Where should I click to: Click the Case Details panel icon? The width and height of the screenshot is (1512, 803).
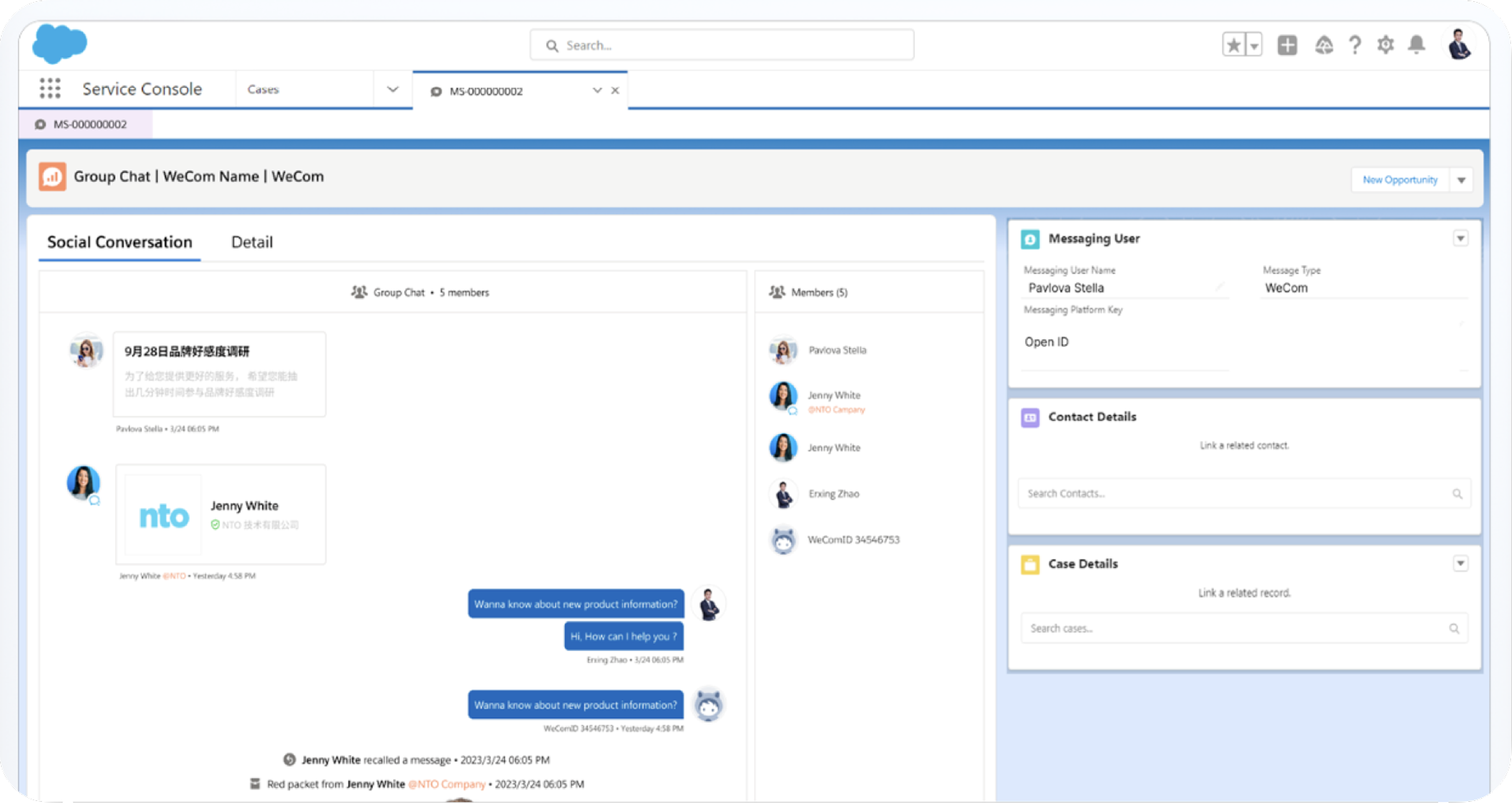click(x=1030, y=565)
